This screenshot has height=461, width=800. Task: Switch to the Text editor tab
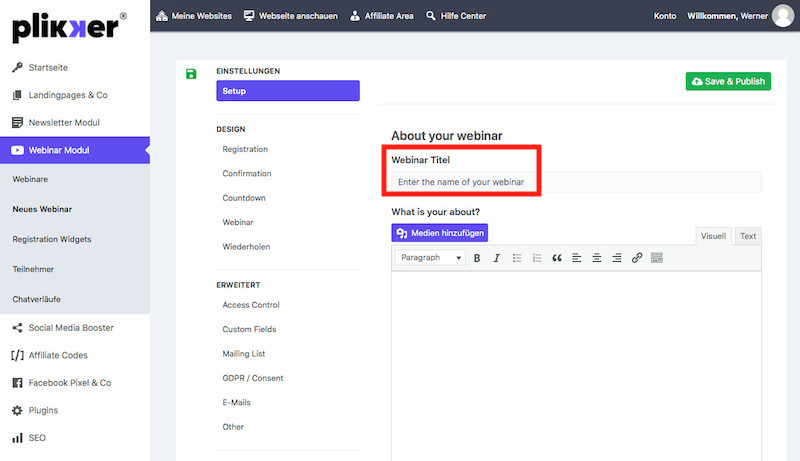click(747, 236)
